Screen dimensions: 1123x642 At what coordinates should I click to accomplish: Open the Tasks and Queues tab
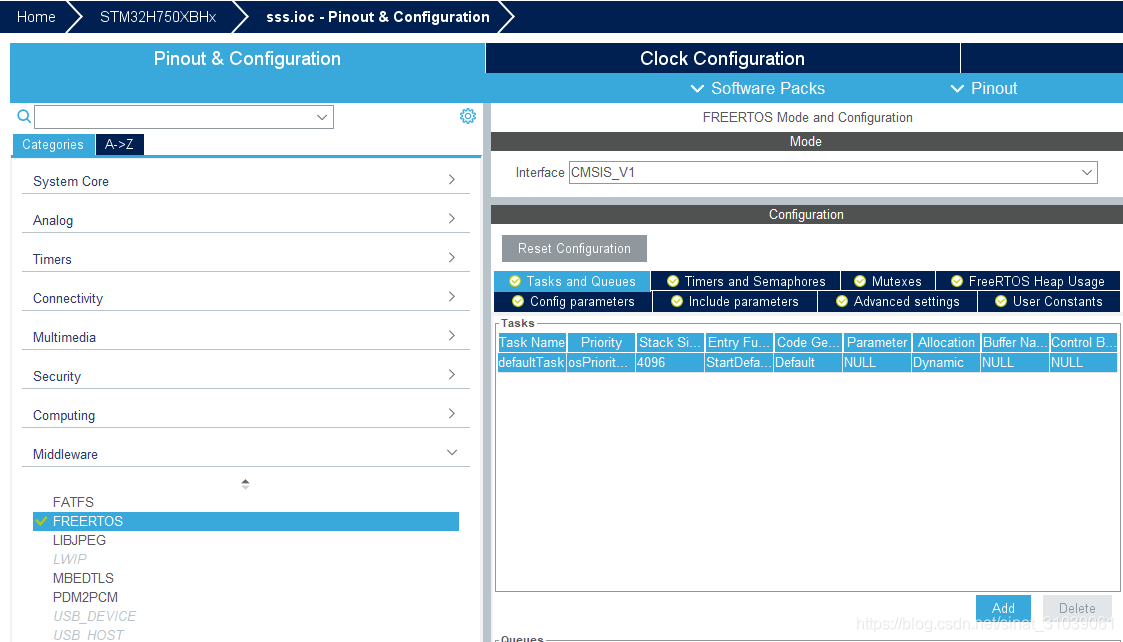572,281
